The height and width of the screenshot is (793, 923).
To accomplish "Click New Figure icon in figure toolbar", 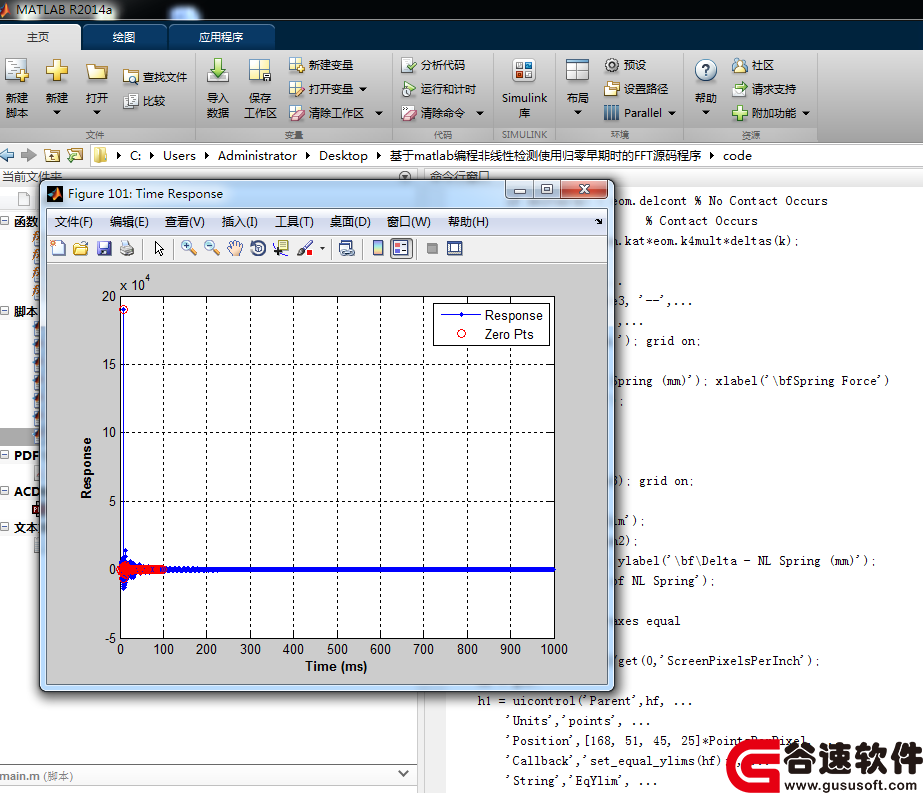I will (58, 248).
